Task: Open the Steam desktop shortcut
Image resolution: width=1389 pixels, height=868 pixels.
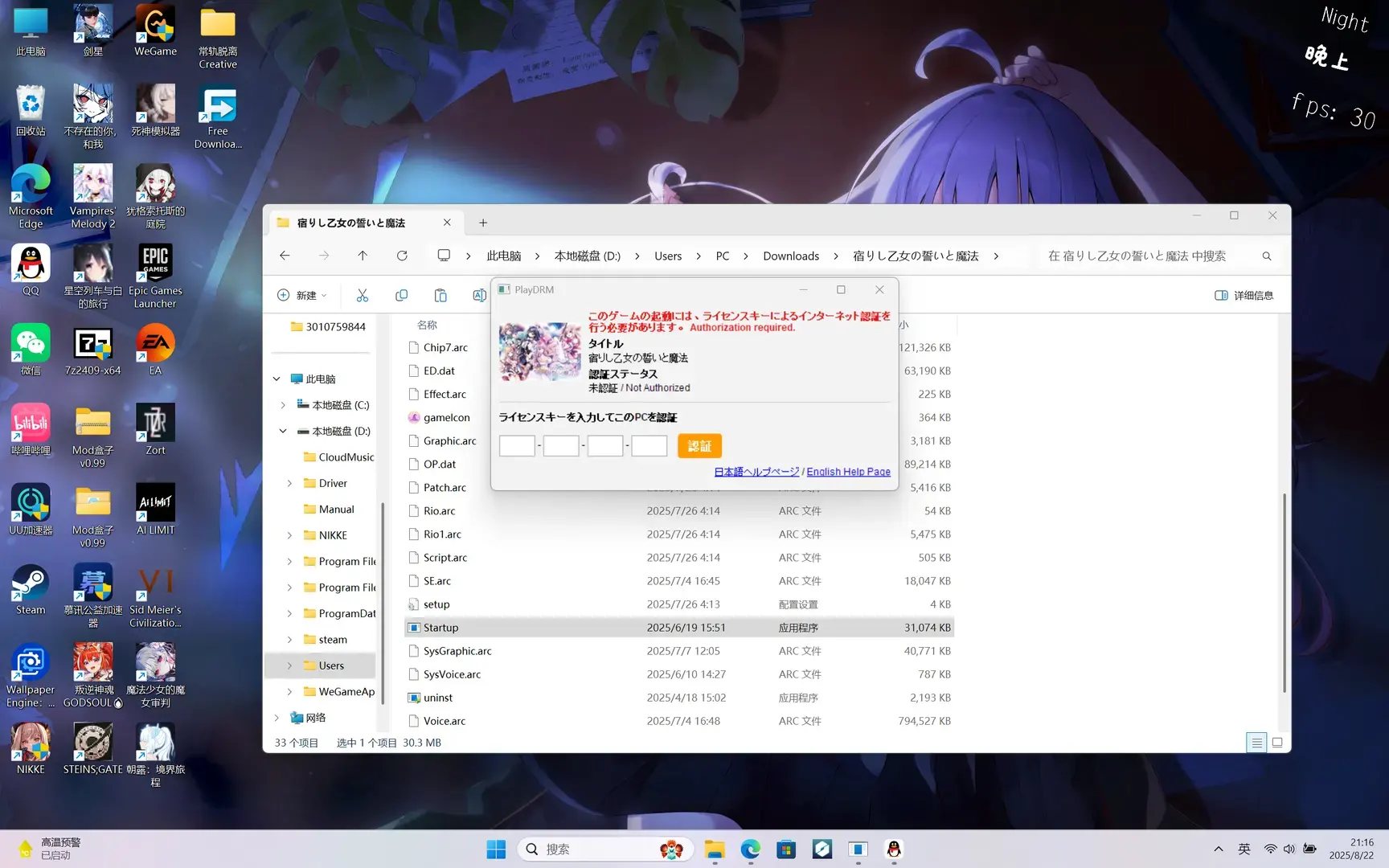Action: [31, 589]
